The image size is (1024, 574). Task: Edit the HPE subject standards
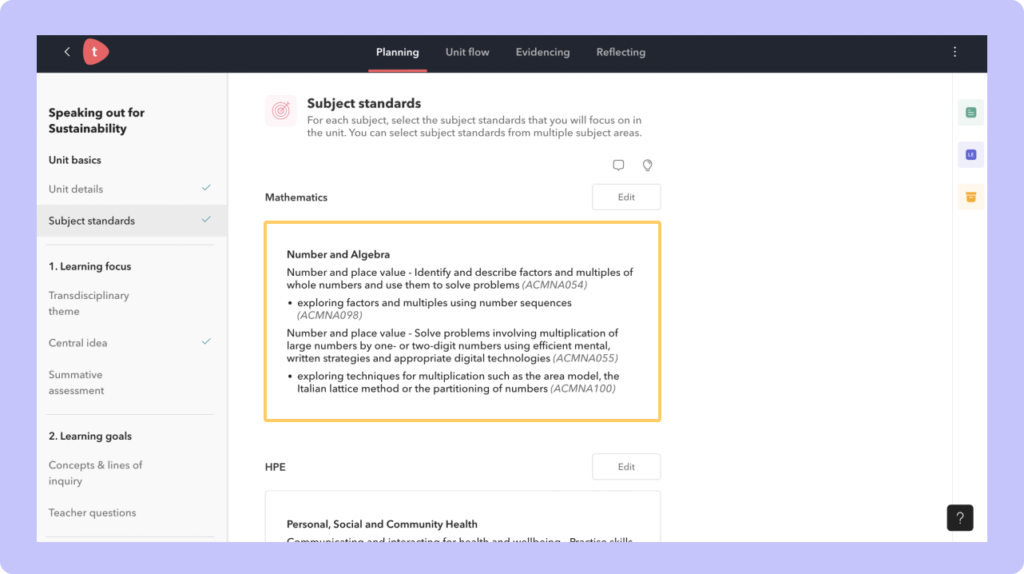pos(626,467)
